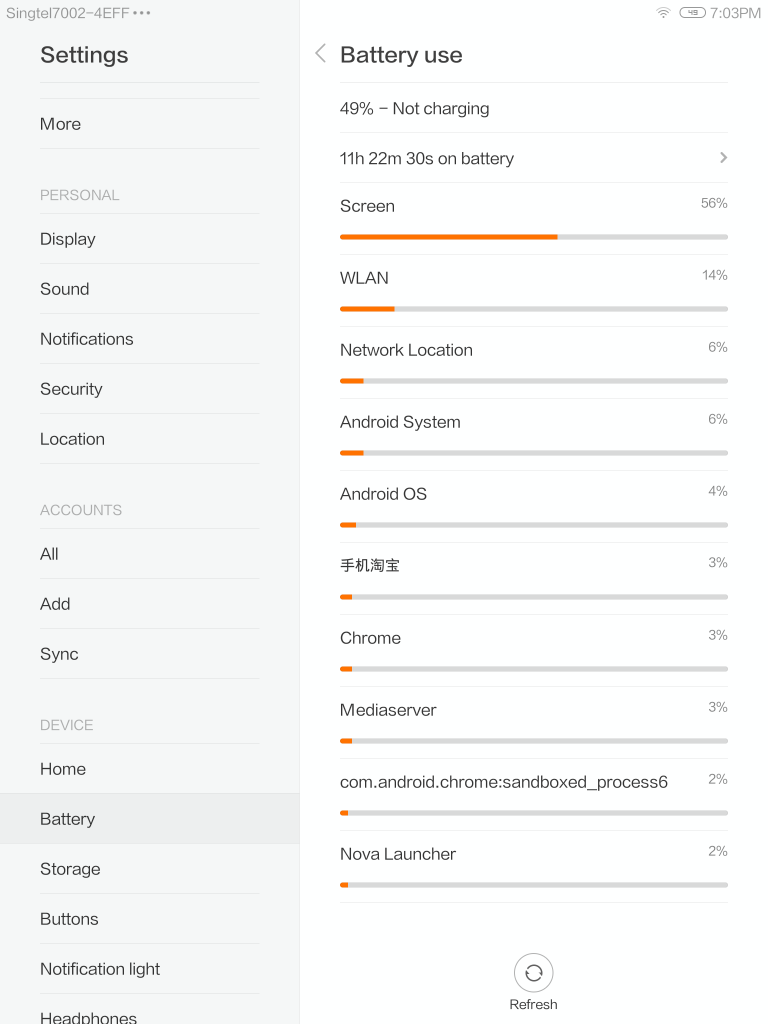This screenshot has width=768, height=1024.
Task: Open the Display settings
Action: [x=67, y=238]
